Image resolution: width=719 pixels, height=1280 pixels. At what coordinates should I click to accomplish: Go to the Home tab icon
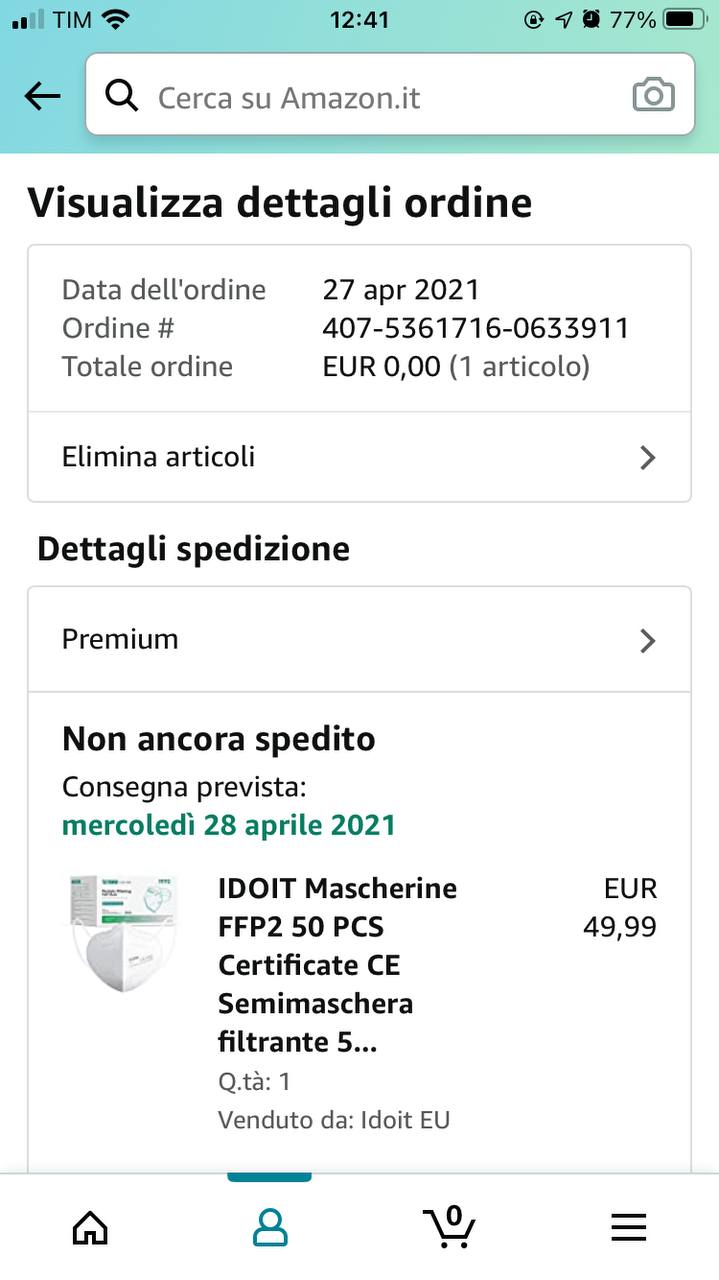[90, 1226]
